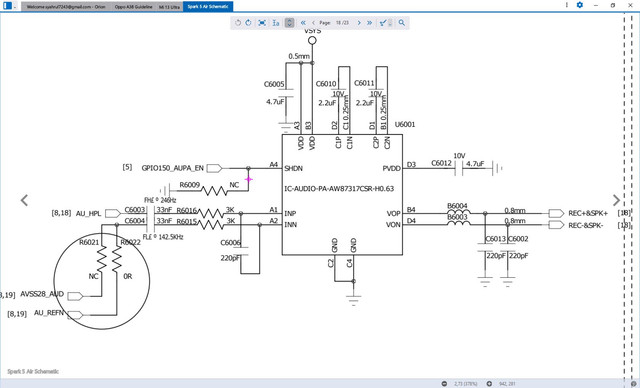The width and height of the screenshot is (640, 388).
Task: Select the markup brush tool
Action: (x=383, y=23)
